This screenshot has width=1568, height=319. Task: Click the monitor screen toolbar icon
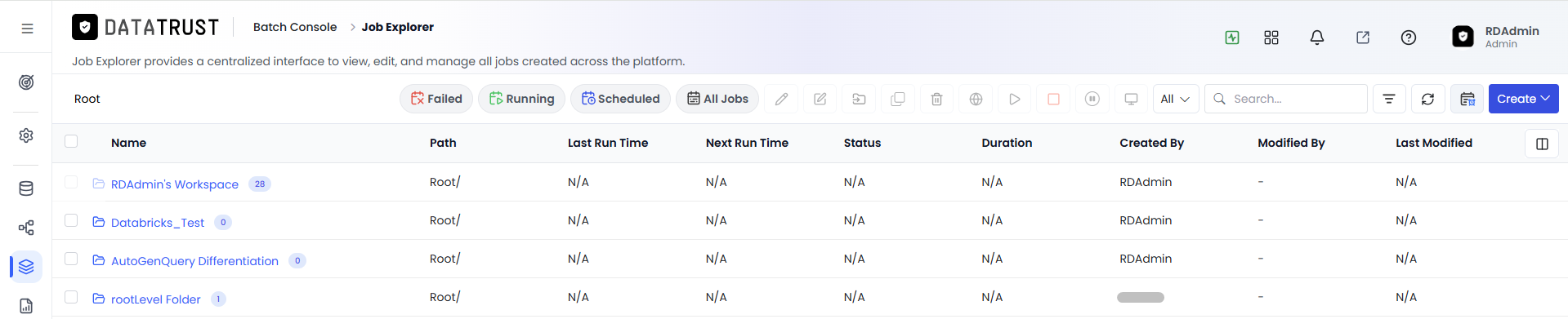(1132, 99)
